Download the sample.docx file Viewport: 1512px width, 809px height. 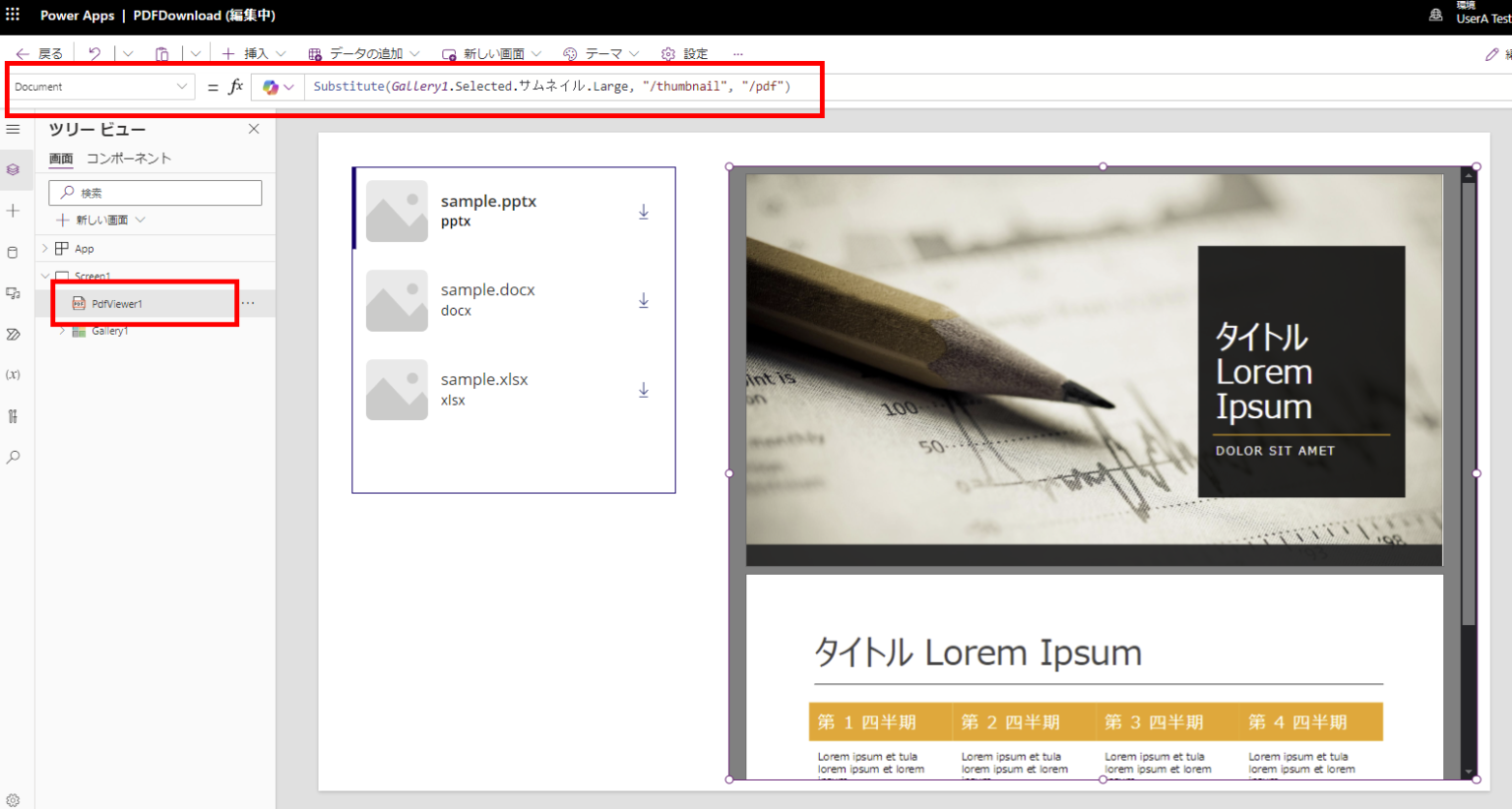[x=643, y=300]
